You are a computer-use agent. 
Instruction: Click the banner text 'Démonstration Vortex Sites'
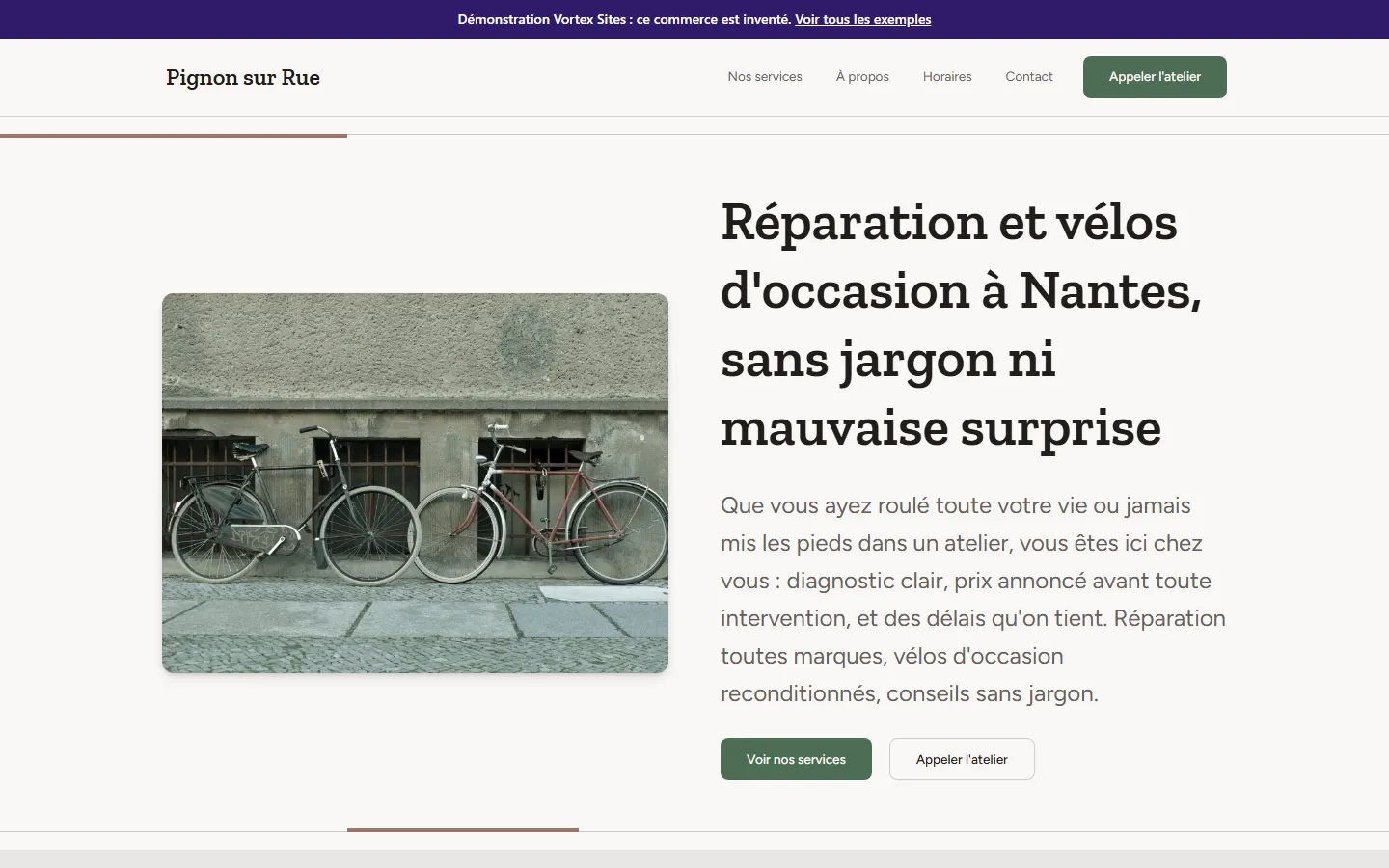pyautogui.click(x=542, y=19)
